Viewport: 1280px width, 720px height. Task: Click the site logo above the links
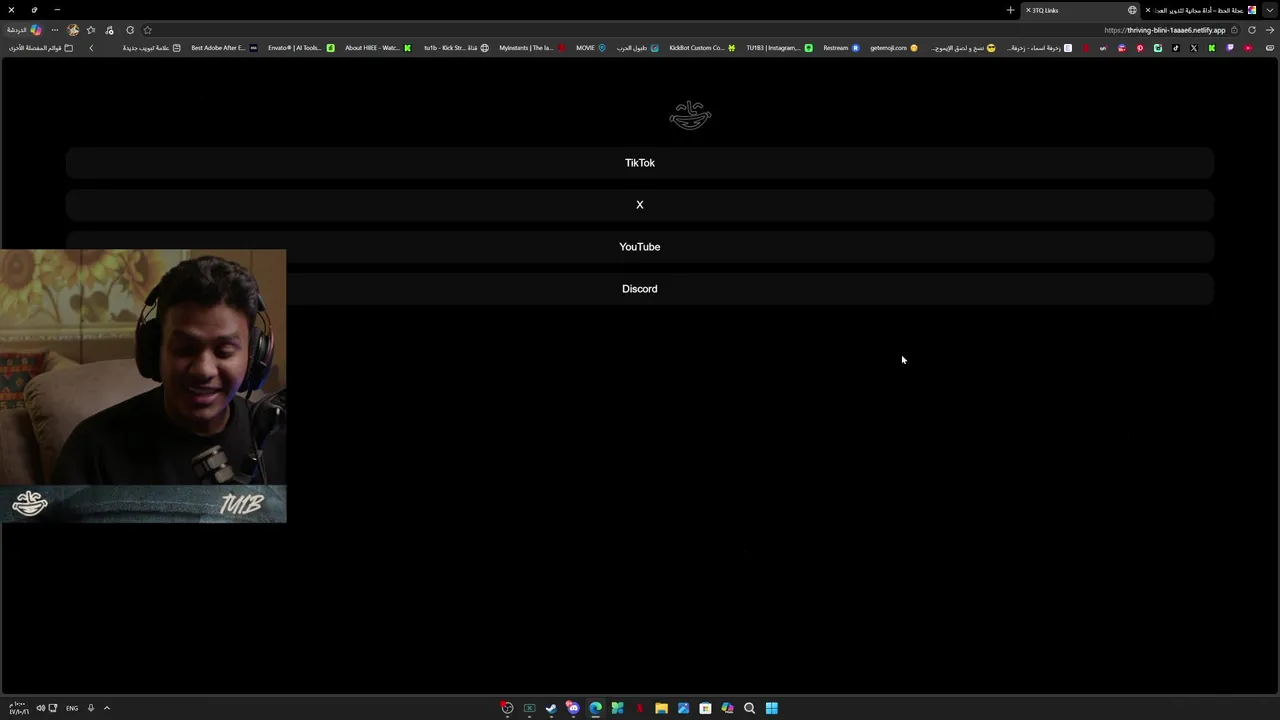coord(690,115)
